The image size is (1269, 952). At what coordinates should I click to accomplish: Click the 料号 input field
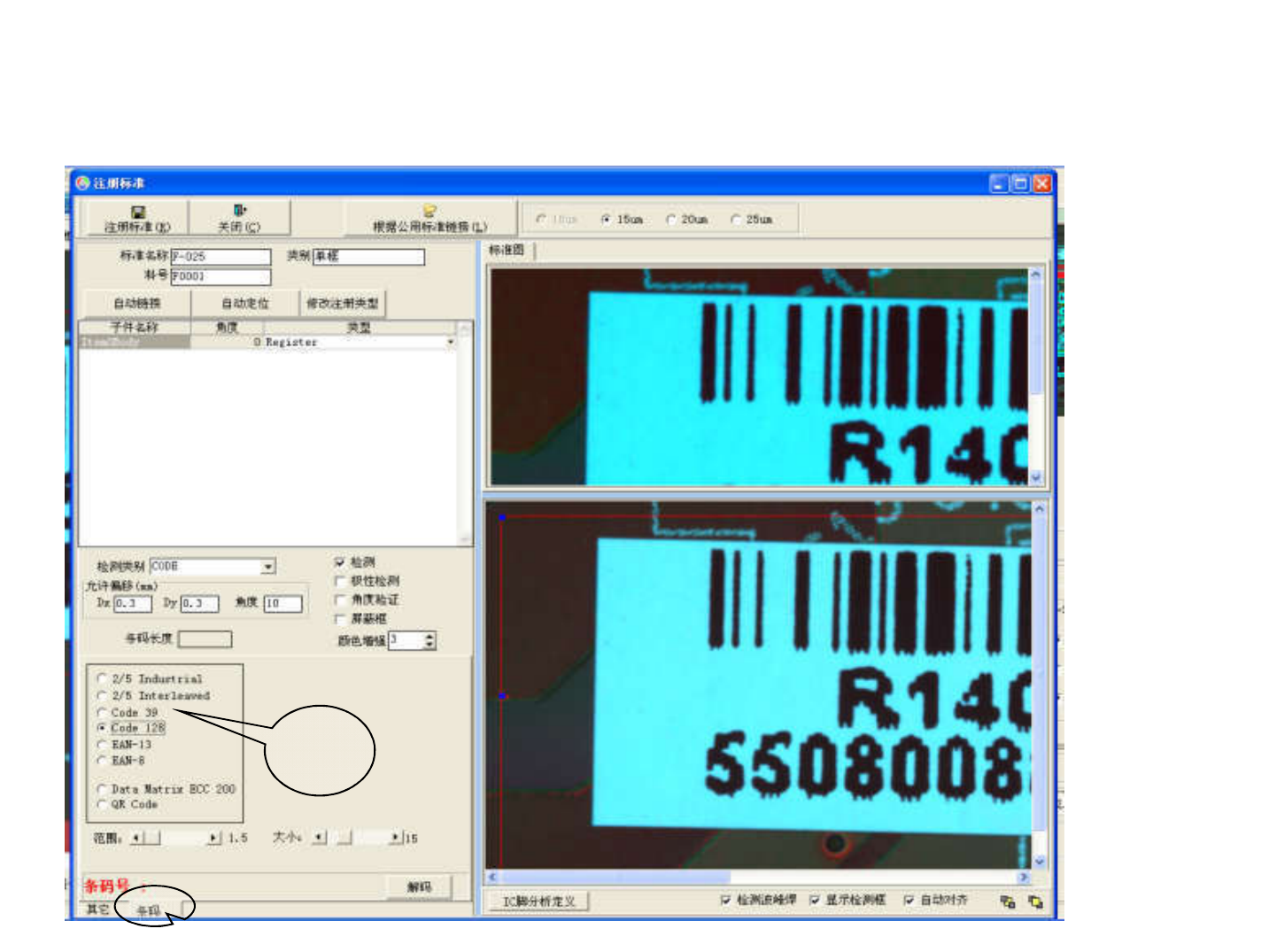tap(221, 276)
